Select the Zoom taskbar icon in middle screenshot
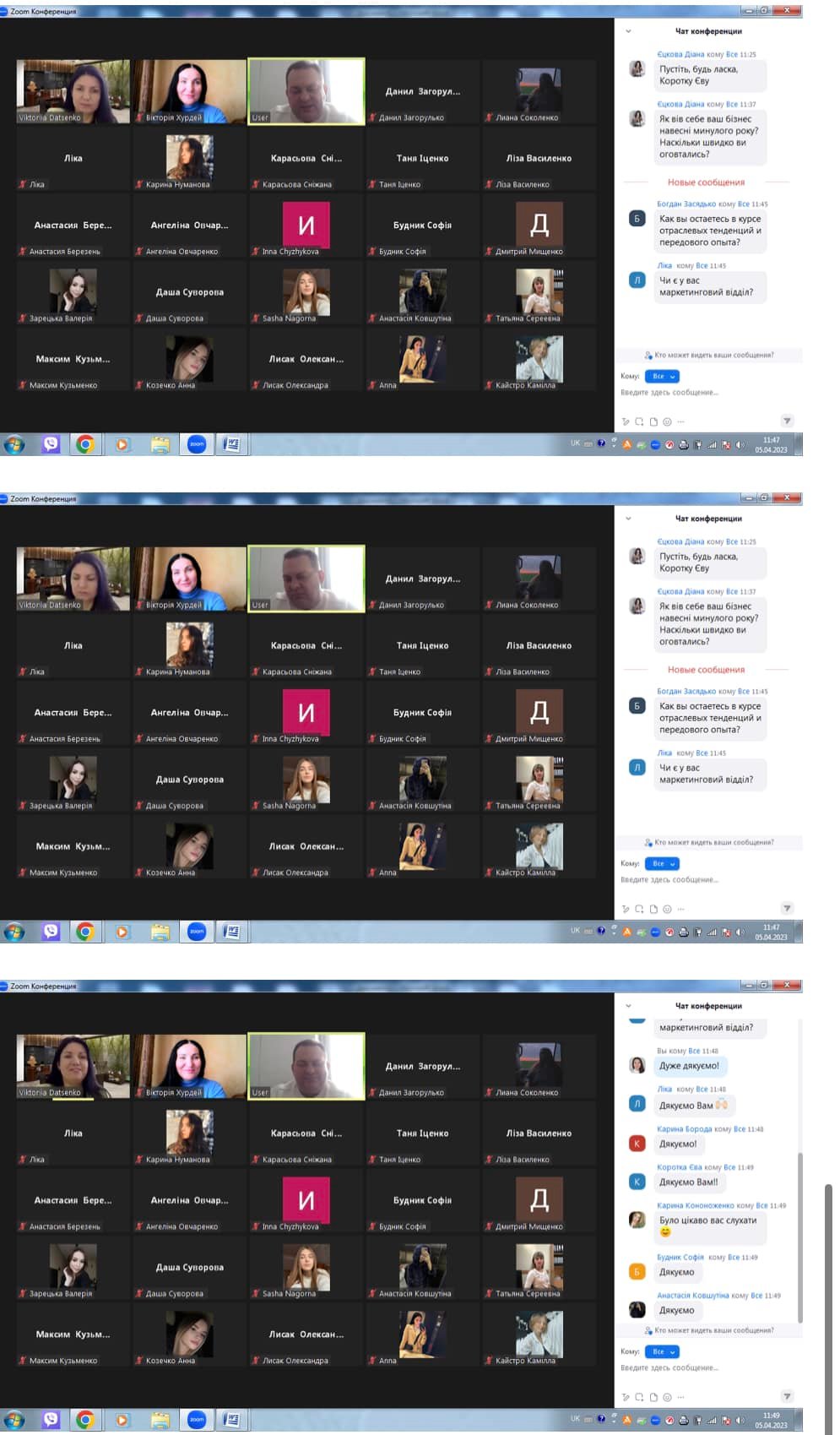Screen dimensions: 840x1435 coord(197,932)
